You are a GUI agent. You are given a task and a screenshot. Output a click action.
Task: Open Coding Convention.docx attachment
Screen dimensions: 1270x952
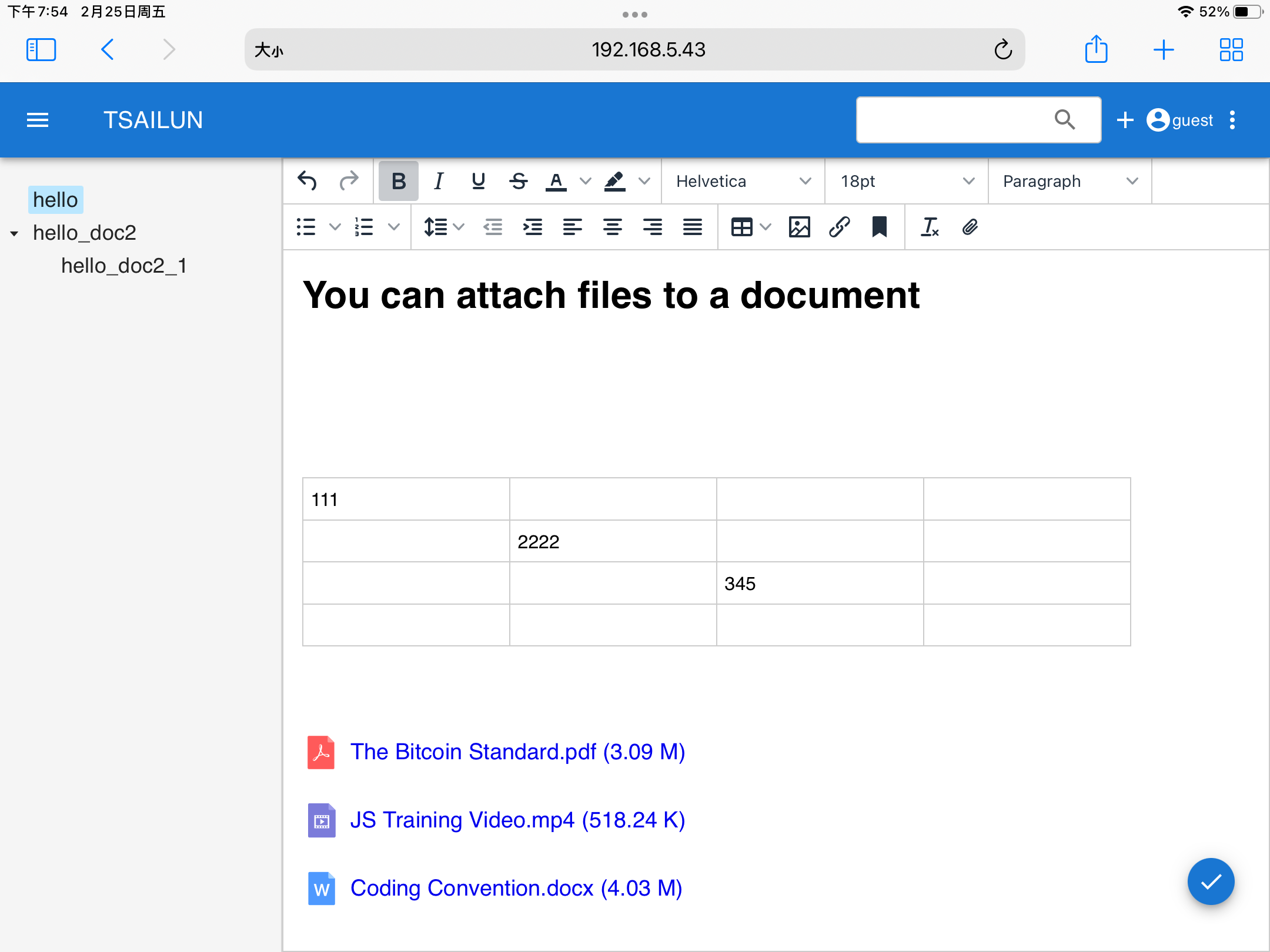[x=516, y=888]
